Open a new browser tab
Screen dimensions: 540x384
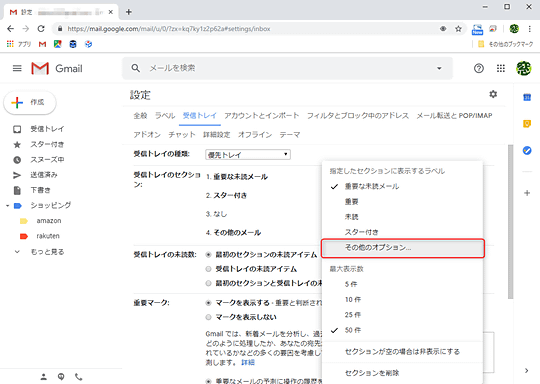point(129,12)
